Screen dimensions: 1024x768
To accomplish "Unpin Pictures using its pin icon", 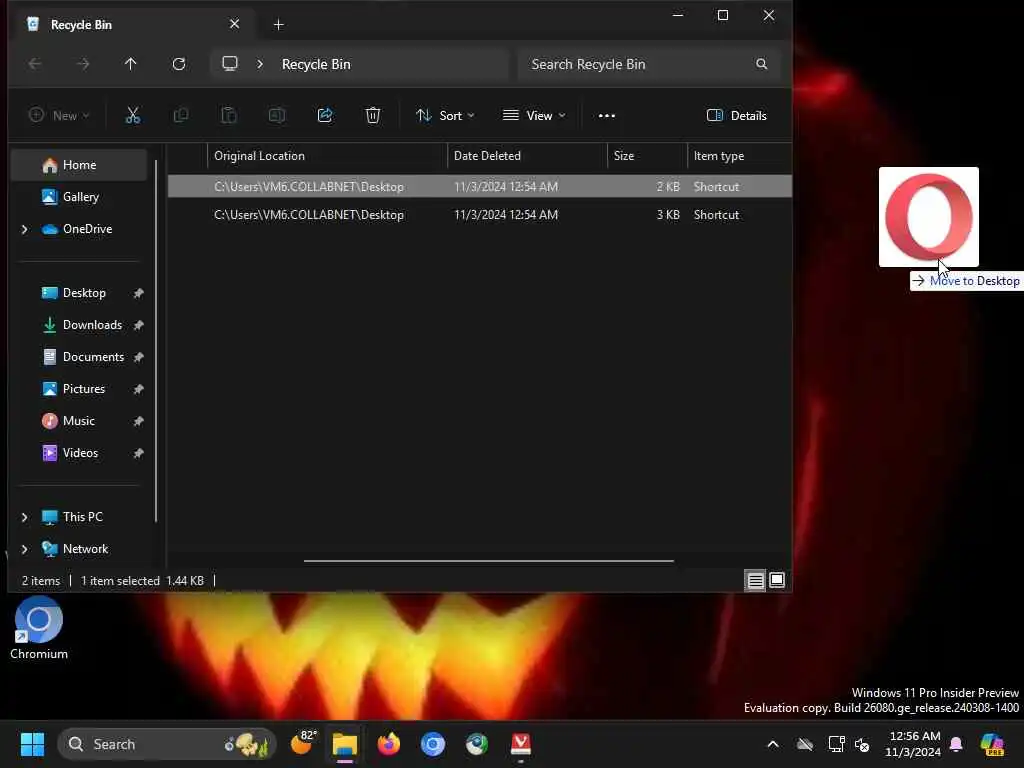I will [x=138, y=389].
